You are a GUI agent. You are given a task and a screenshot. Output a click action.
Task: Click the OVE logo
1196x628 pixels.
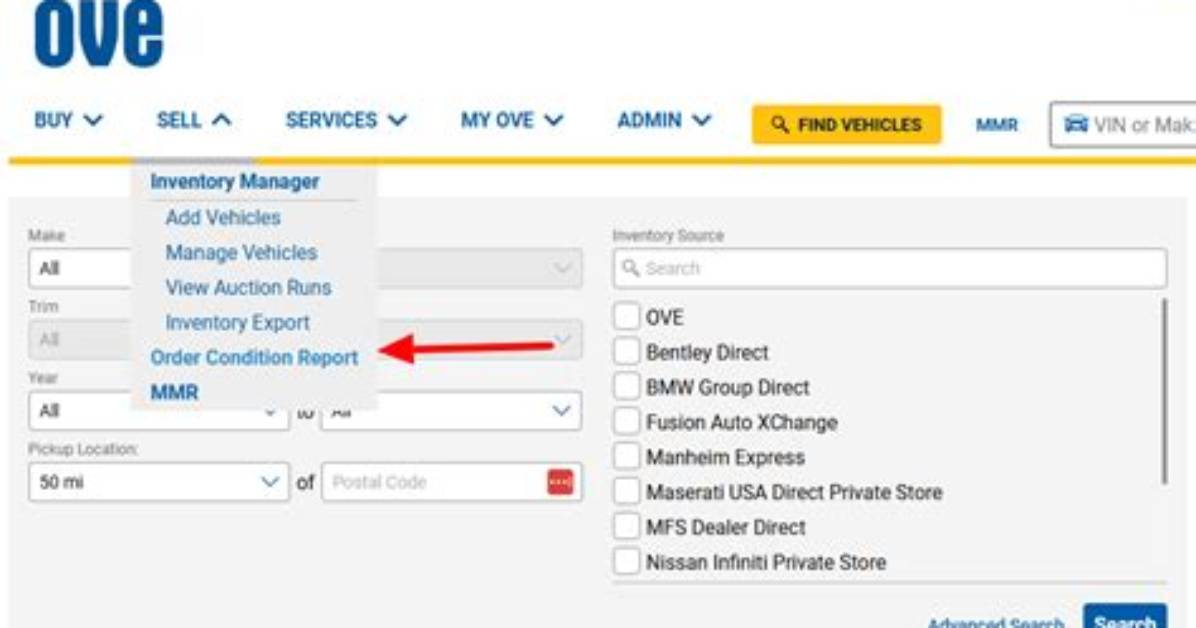pyautogui.click(x=98, y=32)
